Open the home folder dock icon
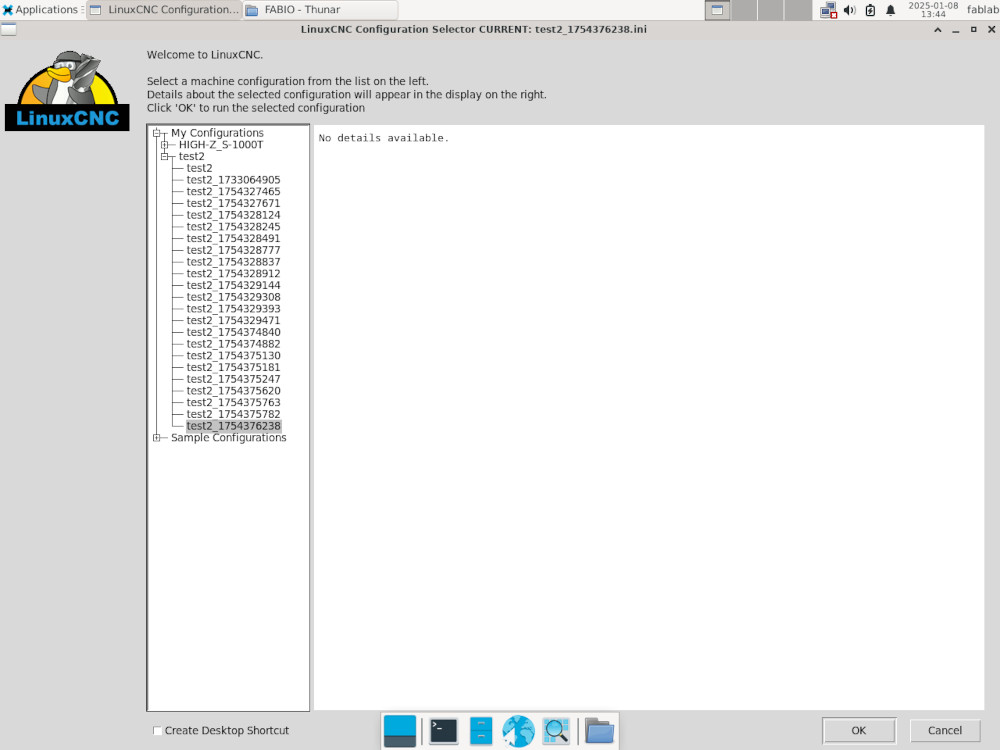This screenshot has height=750, width=1000. [x=599, y=731]
